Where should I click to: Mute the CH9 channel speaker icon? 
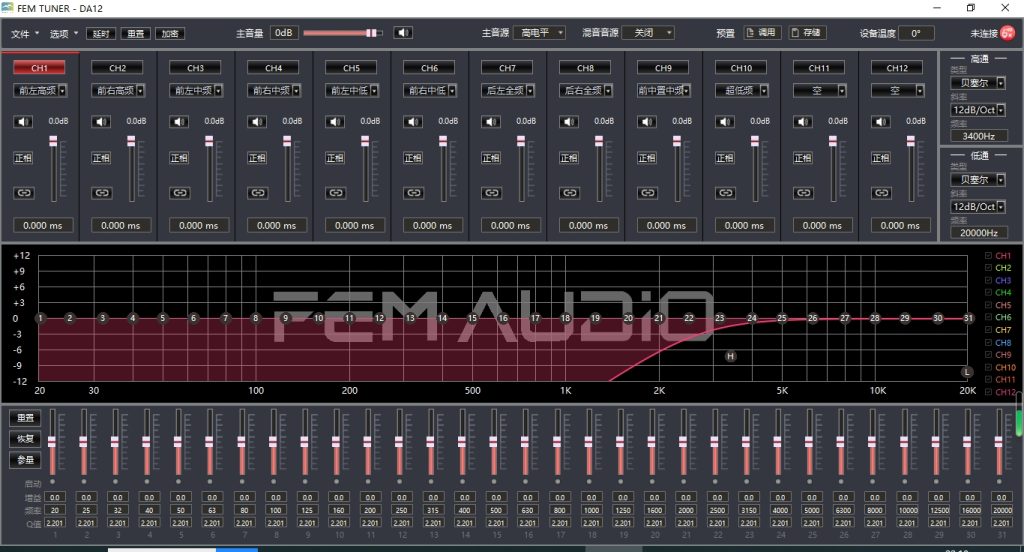click(647, 122)
